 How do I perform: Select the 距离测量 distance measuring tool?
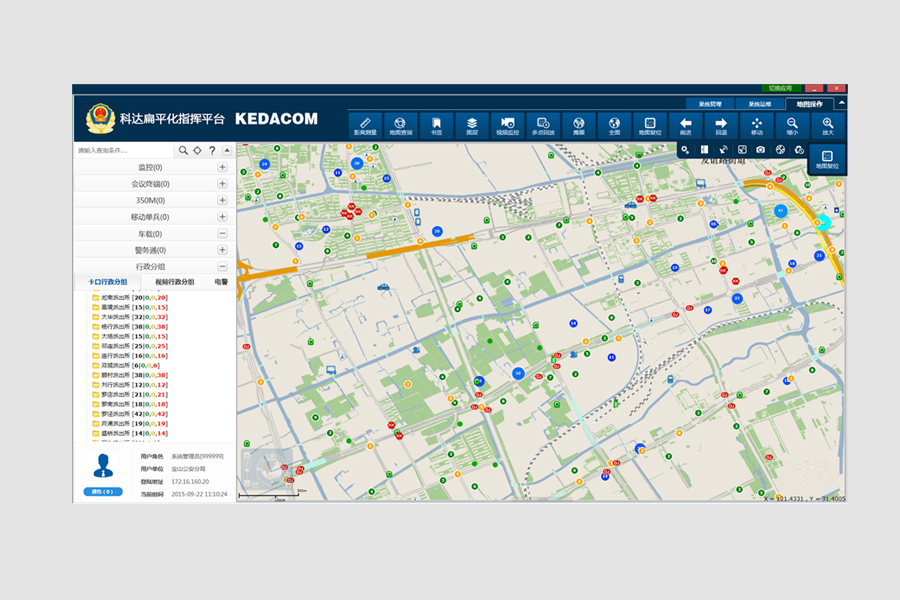coord(365,126)
